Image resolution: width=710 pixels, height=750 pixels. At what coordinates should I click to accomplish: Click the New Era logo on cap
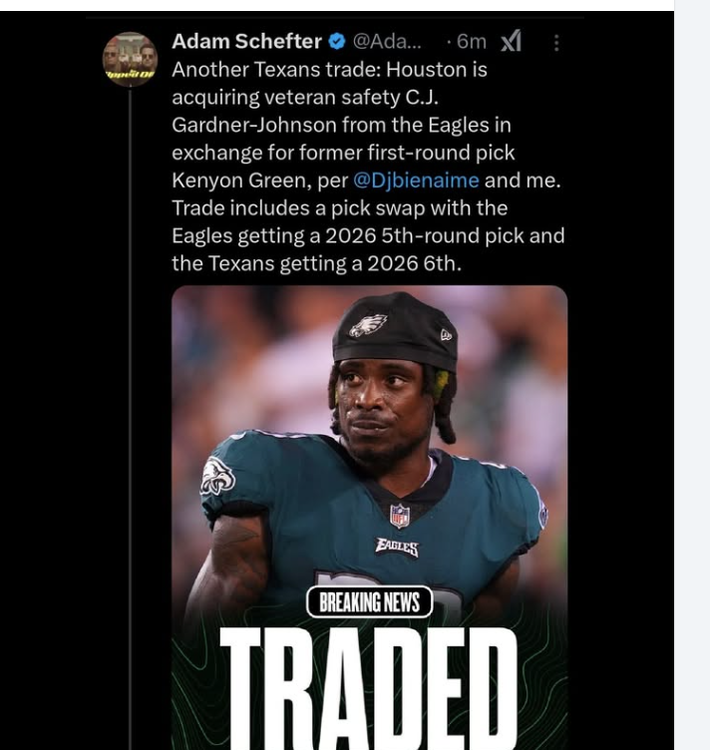(x=446, y=335)
